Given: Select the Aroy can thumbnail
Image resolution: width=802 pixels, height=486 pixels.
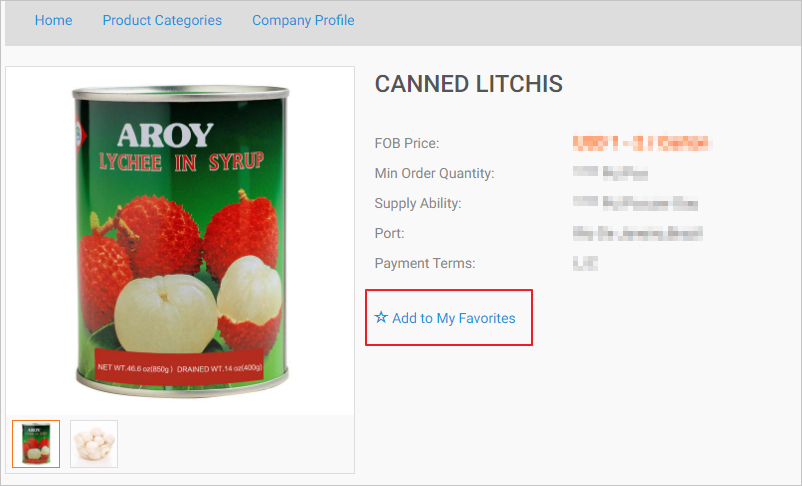Looking at the screenshot, I should tap(36, 444).
